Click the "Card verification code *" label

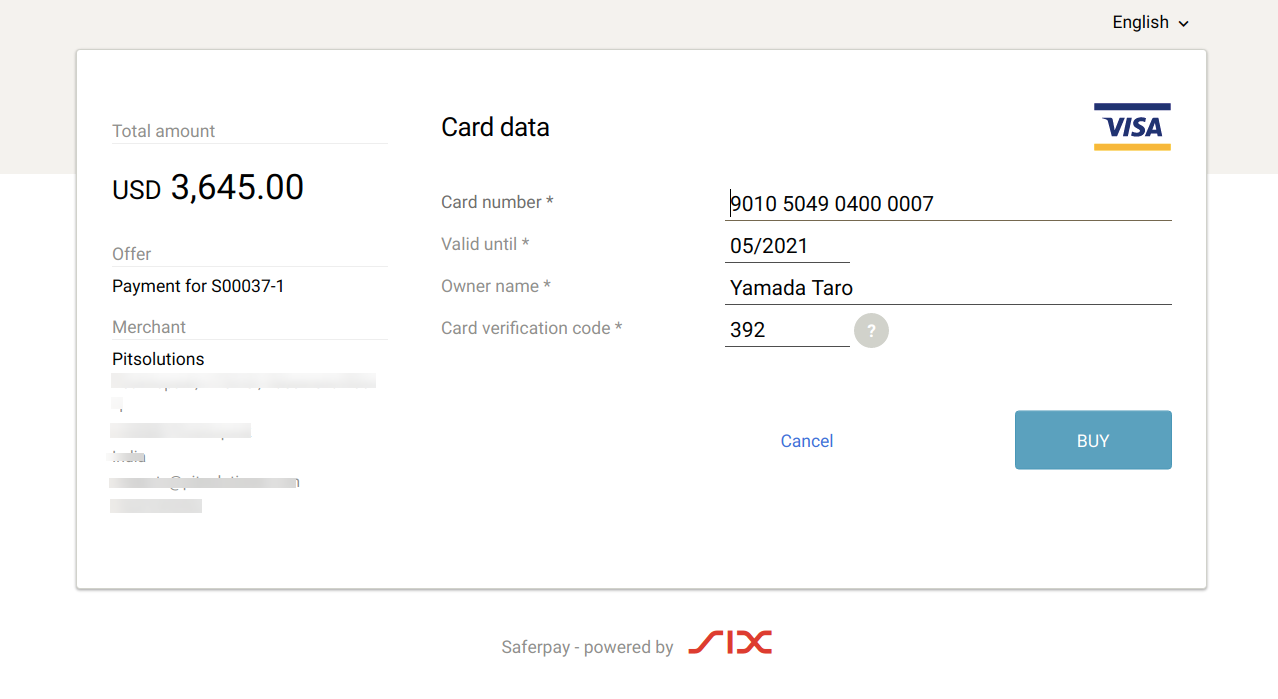click(531, 328)
